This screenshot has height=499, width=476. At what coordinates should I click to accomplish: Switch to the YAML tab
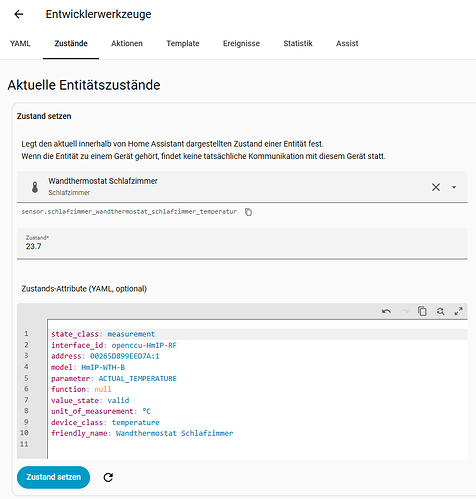(x=20, y=44)
